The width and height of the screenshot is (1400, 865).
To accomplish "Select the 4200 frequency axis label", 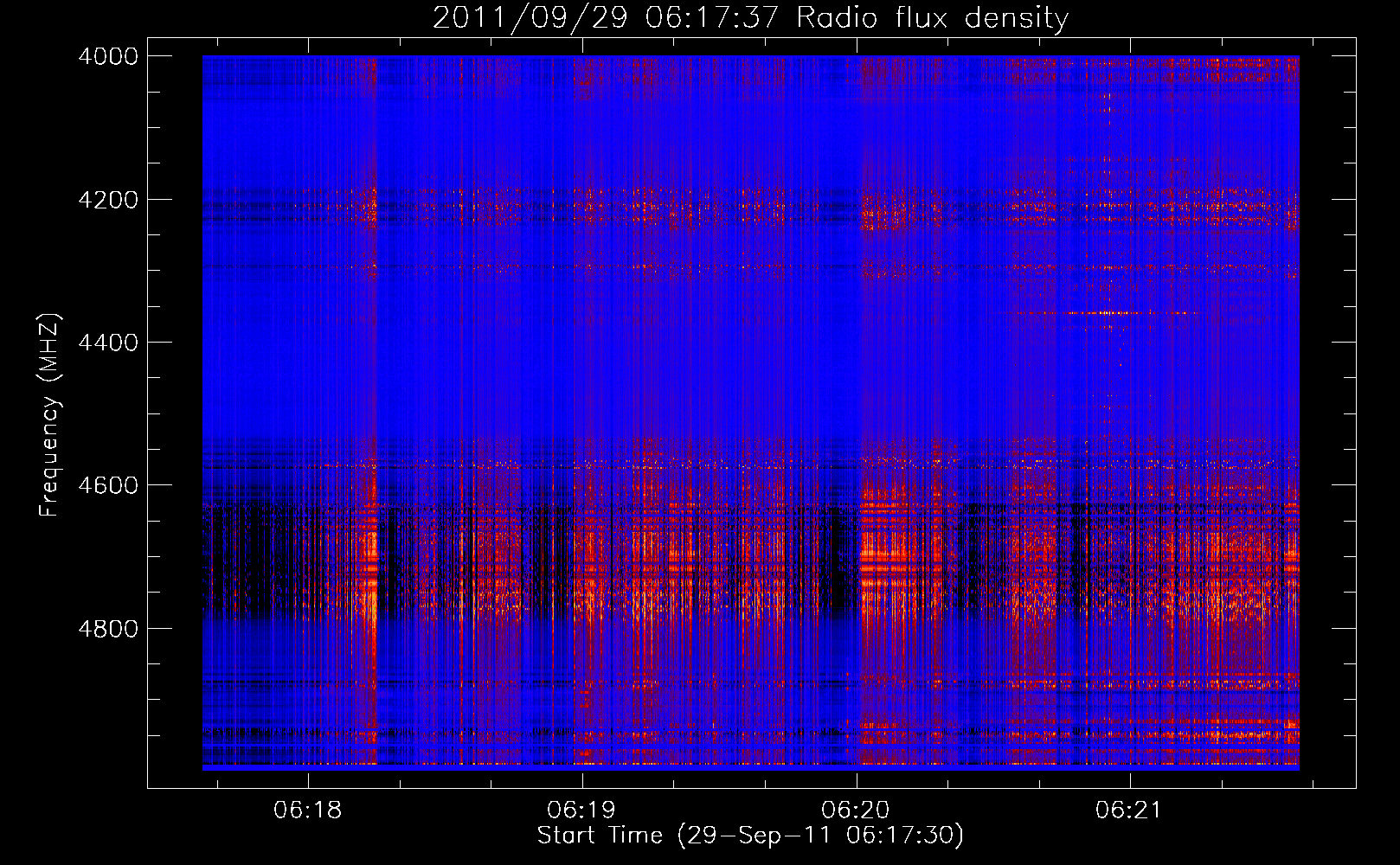I will pyautogui.click(x=108, y=200).
